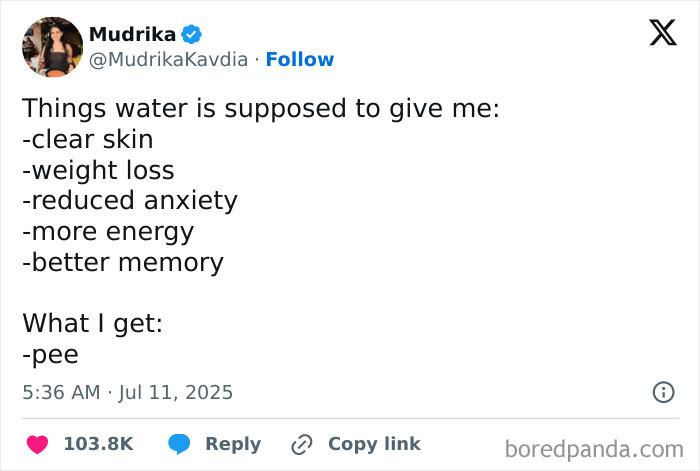This screenshot has height=471, width=700.
Task: Like the tweet with the pink heart icon
Action: 38,444
